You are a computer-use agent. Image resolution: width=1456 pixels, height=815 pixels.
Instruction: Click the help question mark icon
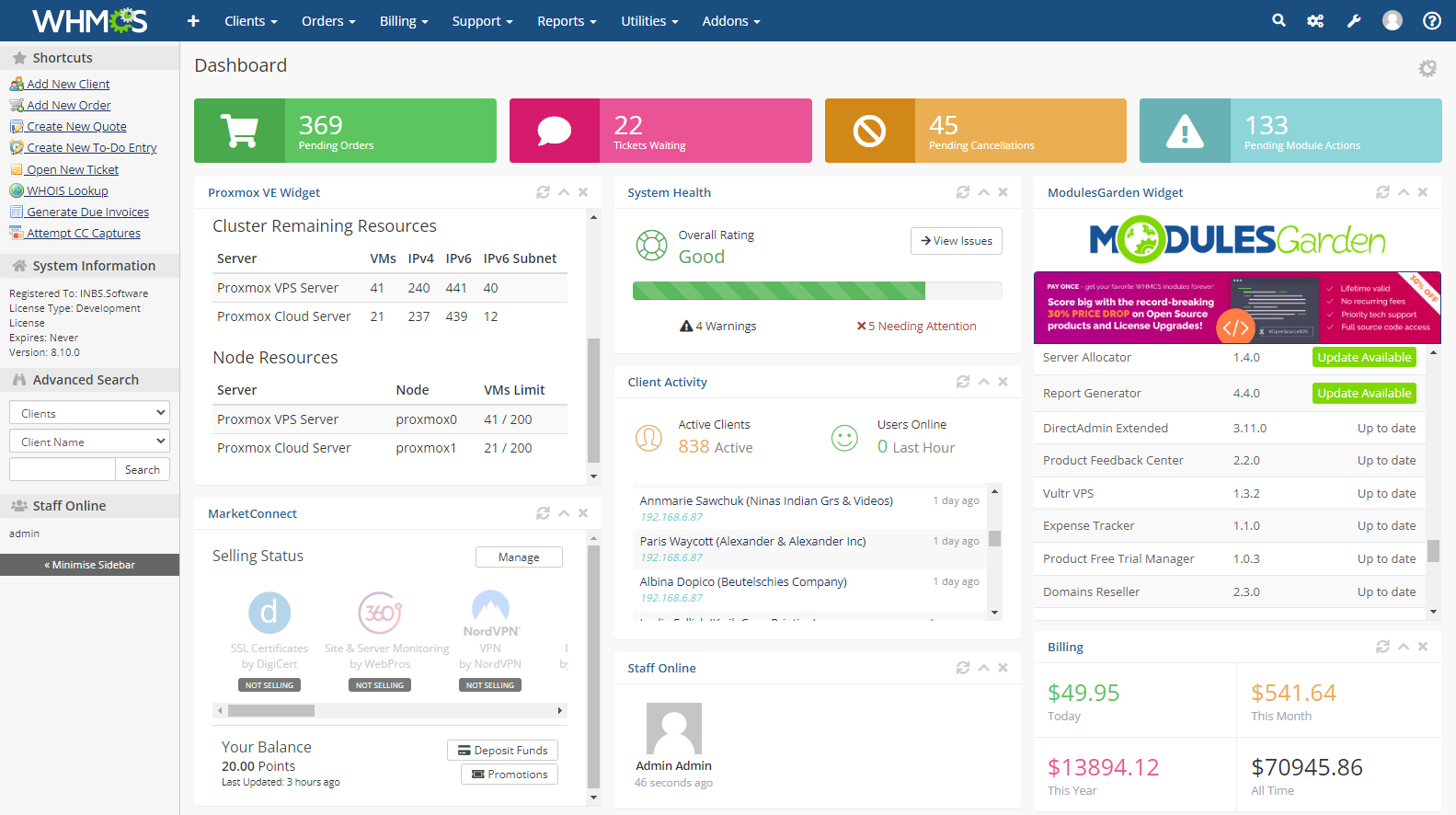(x=1431, y=20)
